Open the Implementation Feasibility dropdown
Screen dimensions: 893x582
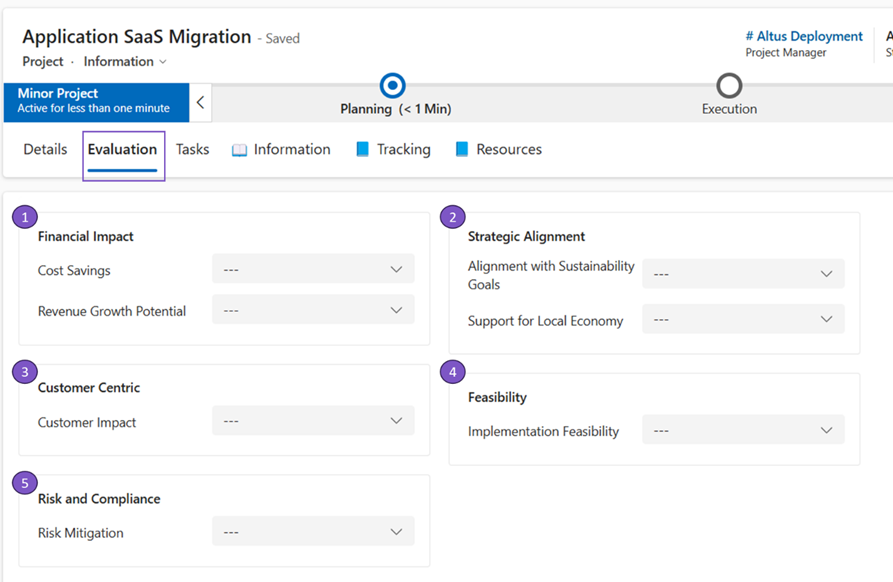point(743,430)
